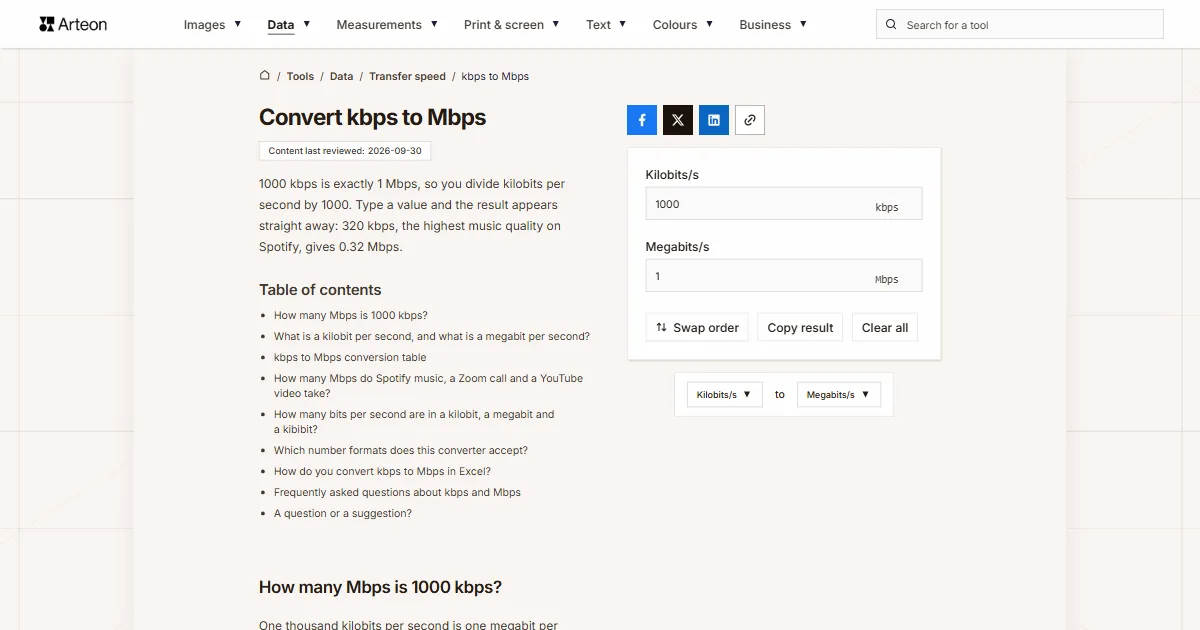Click 'Table of contents' heading
Screen dimensions: 1200x630
[x=320, y=290]
